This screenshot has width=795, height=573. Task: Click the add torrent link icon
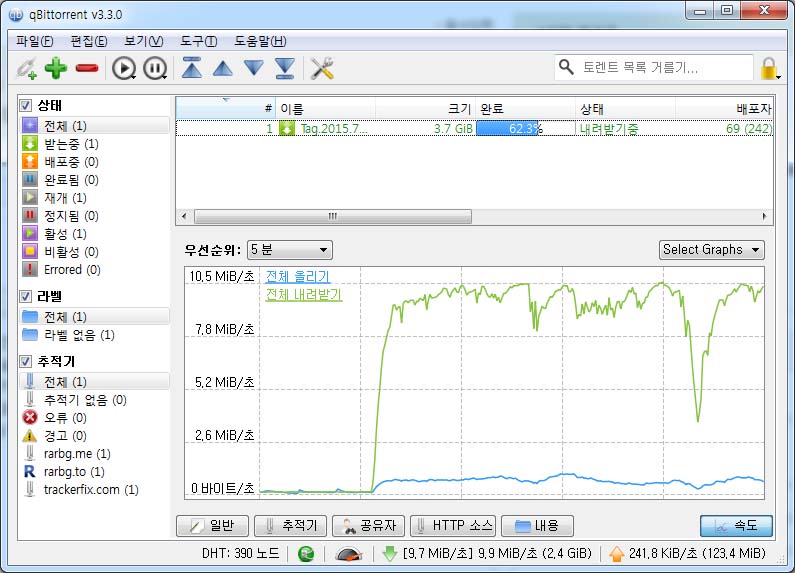(25, 68)
